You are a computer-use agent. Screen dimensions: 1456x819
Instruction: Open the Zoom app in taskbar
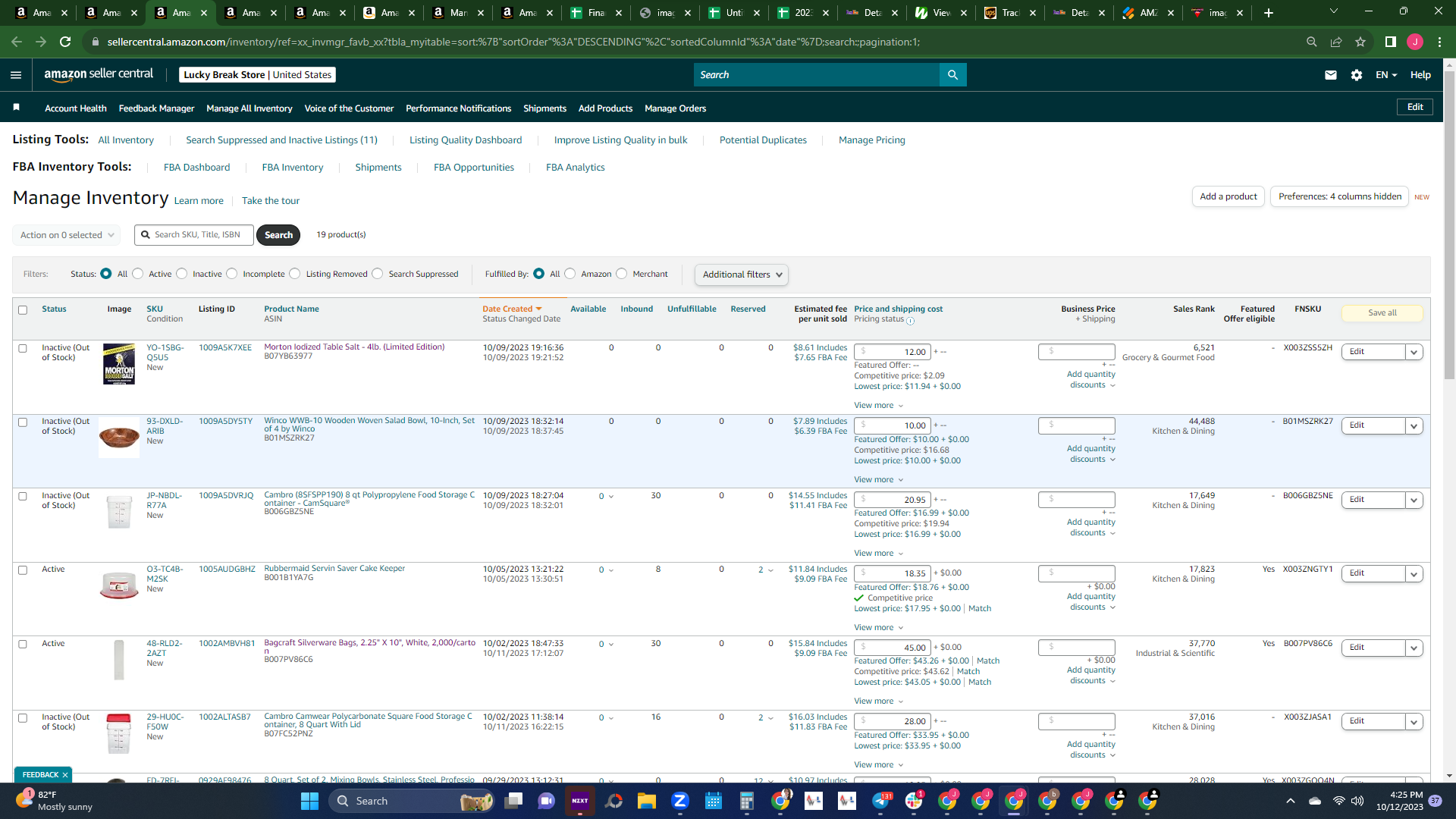coord(679,801)
